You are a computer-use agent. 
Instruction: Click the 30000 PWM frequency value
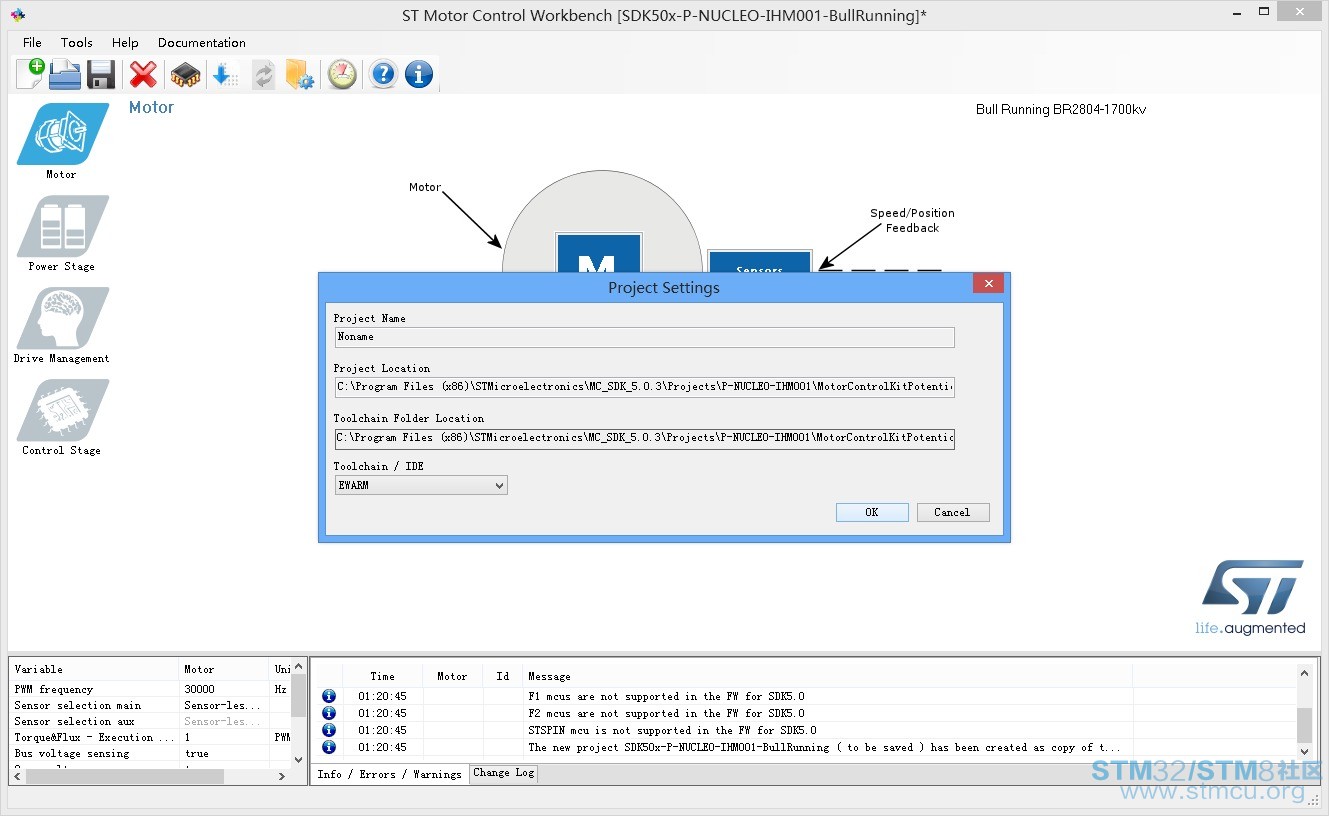200,689
